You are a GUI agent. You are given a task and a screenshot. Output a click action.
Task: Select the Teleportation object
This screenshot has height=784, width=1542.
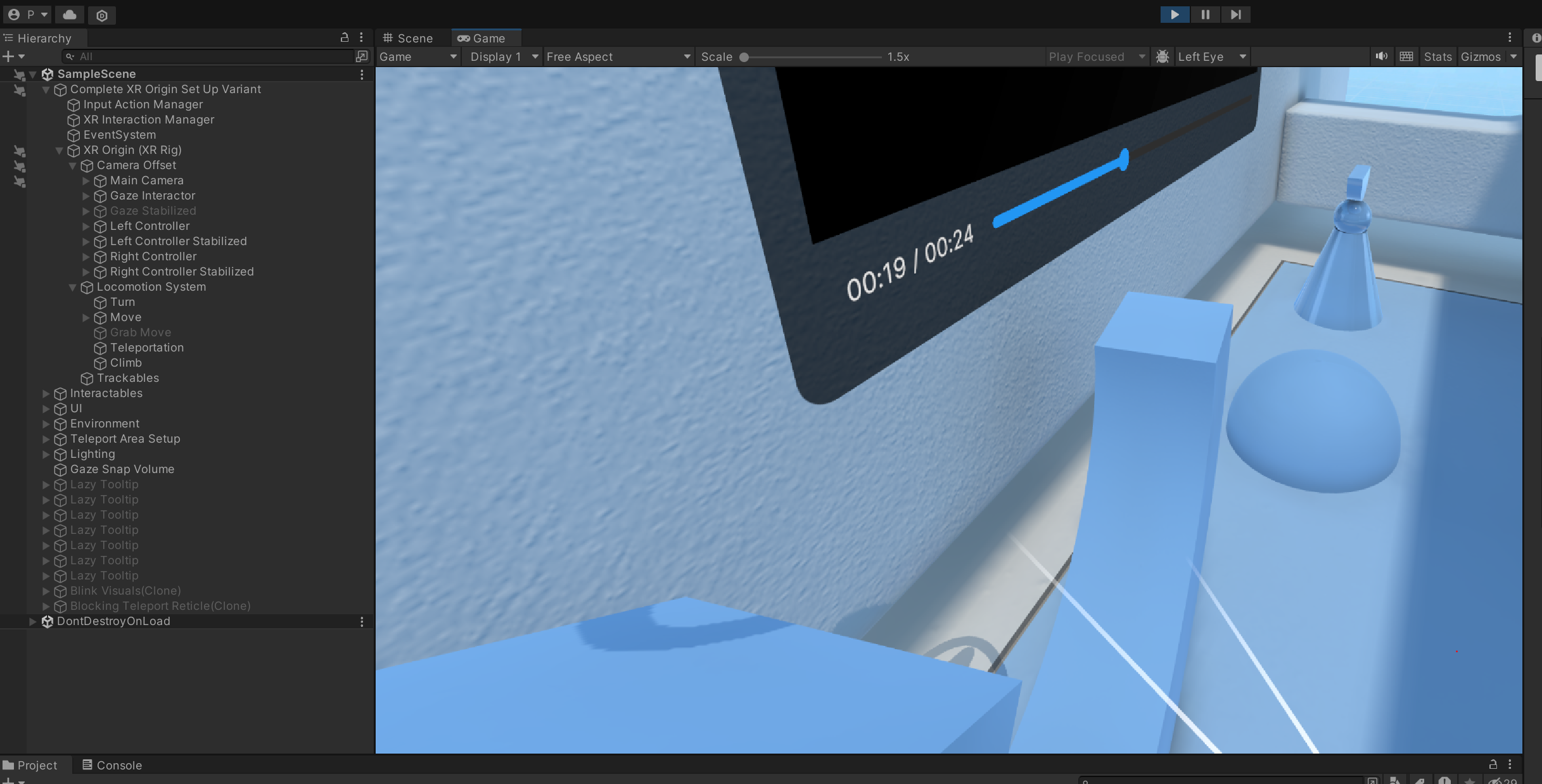(x=146, y=348)
